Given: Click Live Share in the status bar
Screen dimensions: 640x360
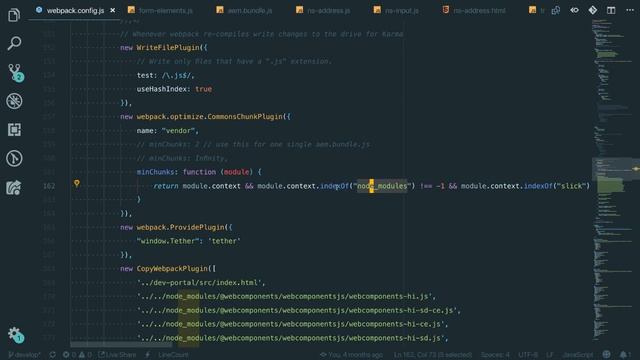Looking at the screenshot, I should tap(117, 355).
